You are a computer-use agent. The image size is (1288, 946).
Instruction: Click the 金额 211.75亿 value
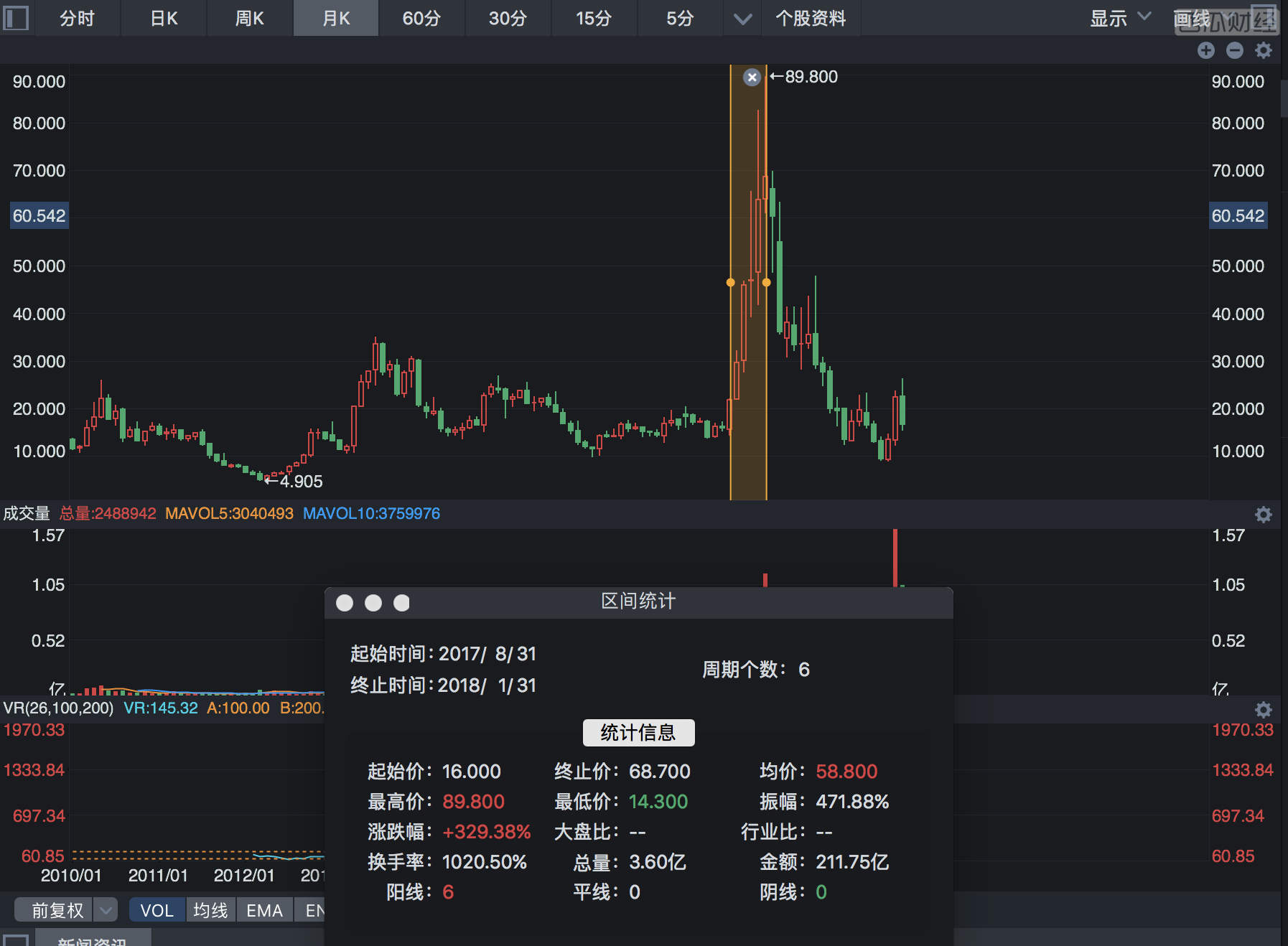tap(852, 862)
